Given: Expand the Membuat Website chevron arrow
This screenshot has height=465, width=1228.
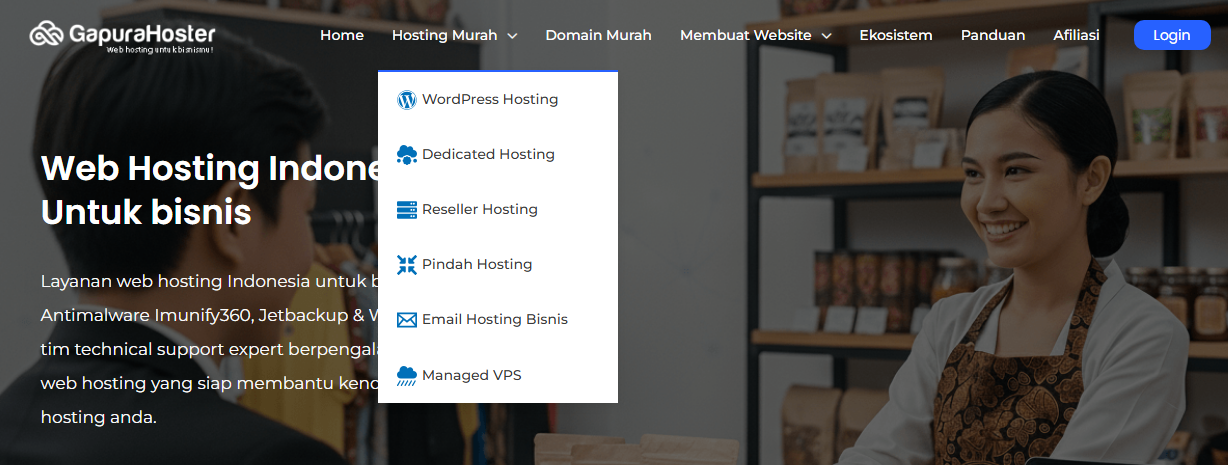Looking at the screenshot, I should [x=827, y=36].
